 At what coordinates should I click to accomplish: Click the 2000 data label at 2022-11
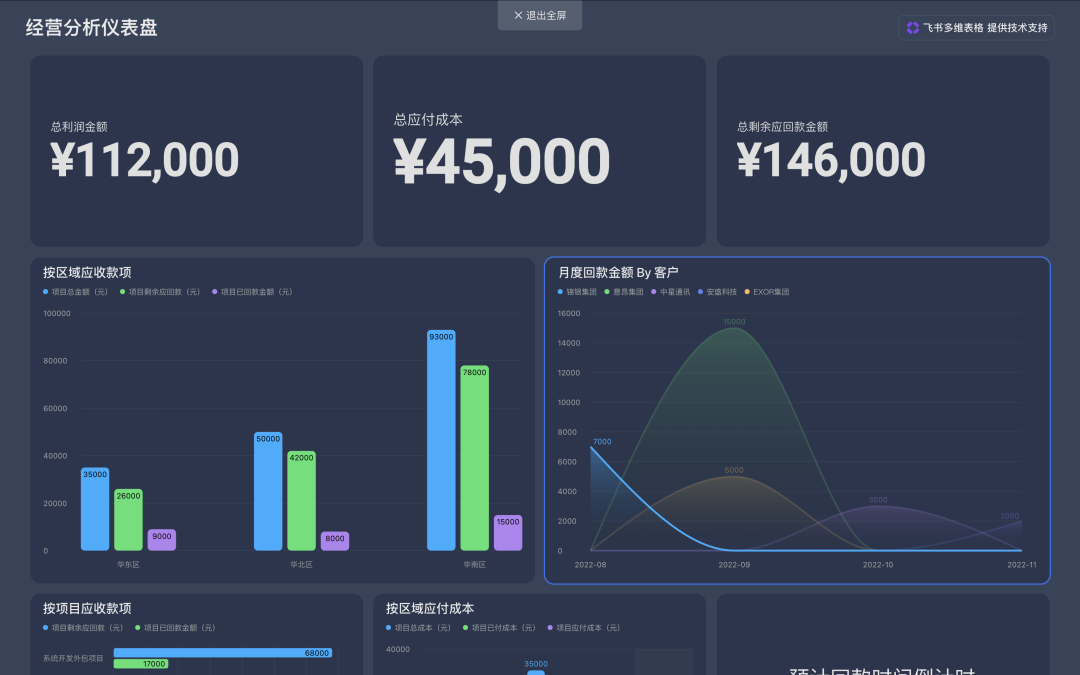tap(1010, 516)
